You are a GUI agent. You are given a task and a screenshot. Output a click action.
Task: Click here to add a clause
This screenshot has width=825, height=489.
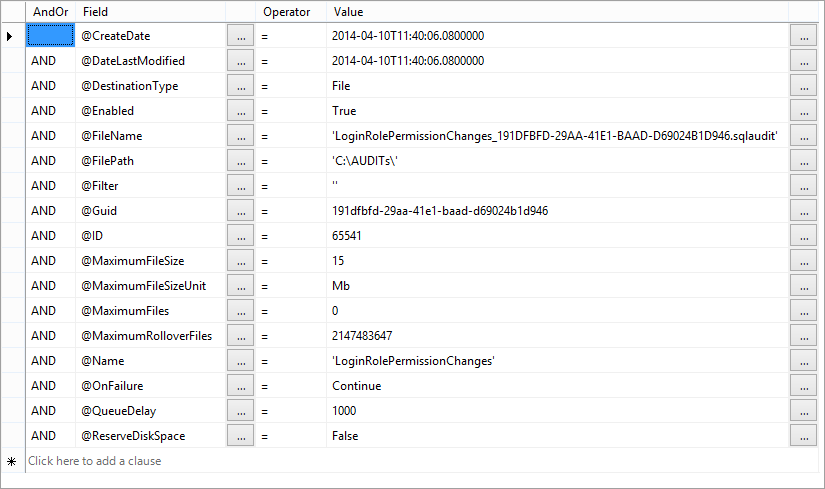point(95,461)
